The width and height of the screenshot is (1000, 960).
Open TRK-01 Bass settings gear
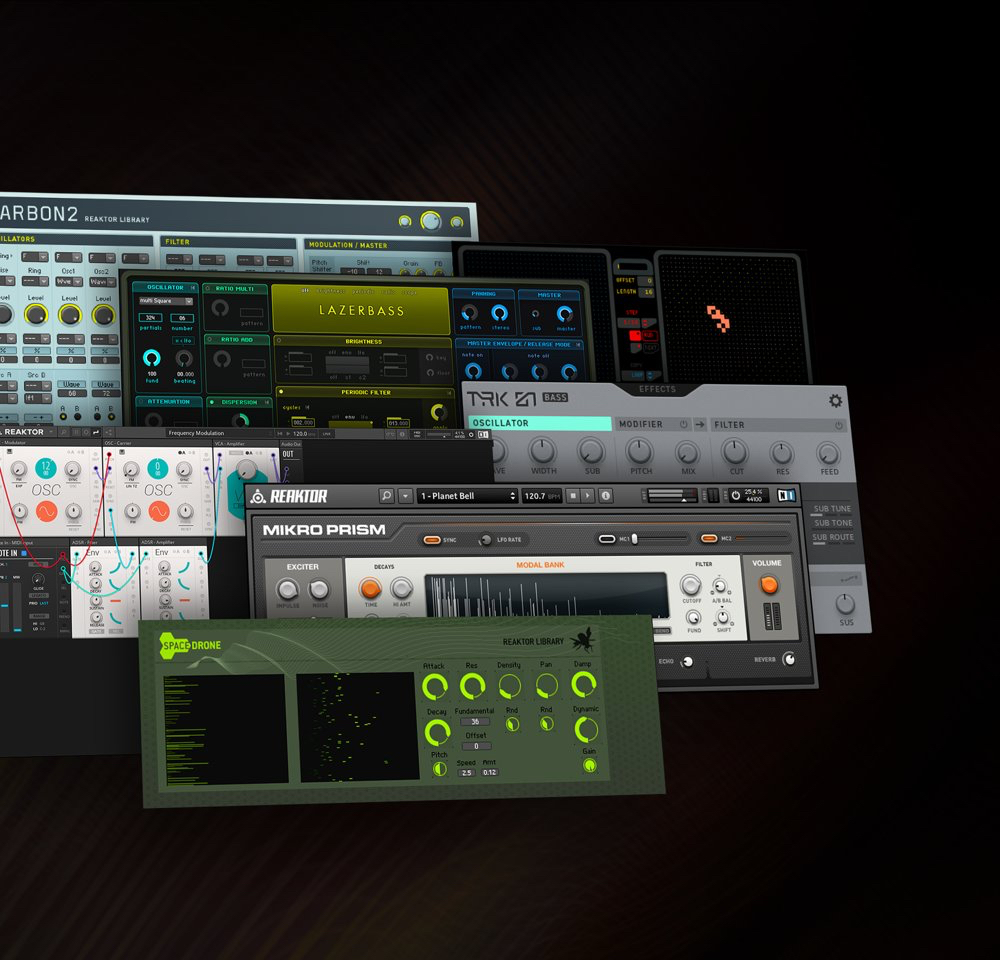(835, 401)
